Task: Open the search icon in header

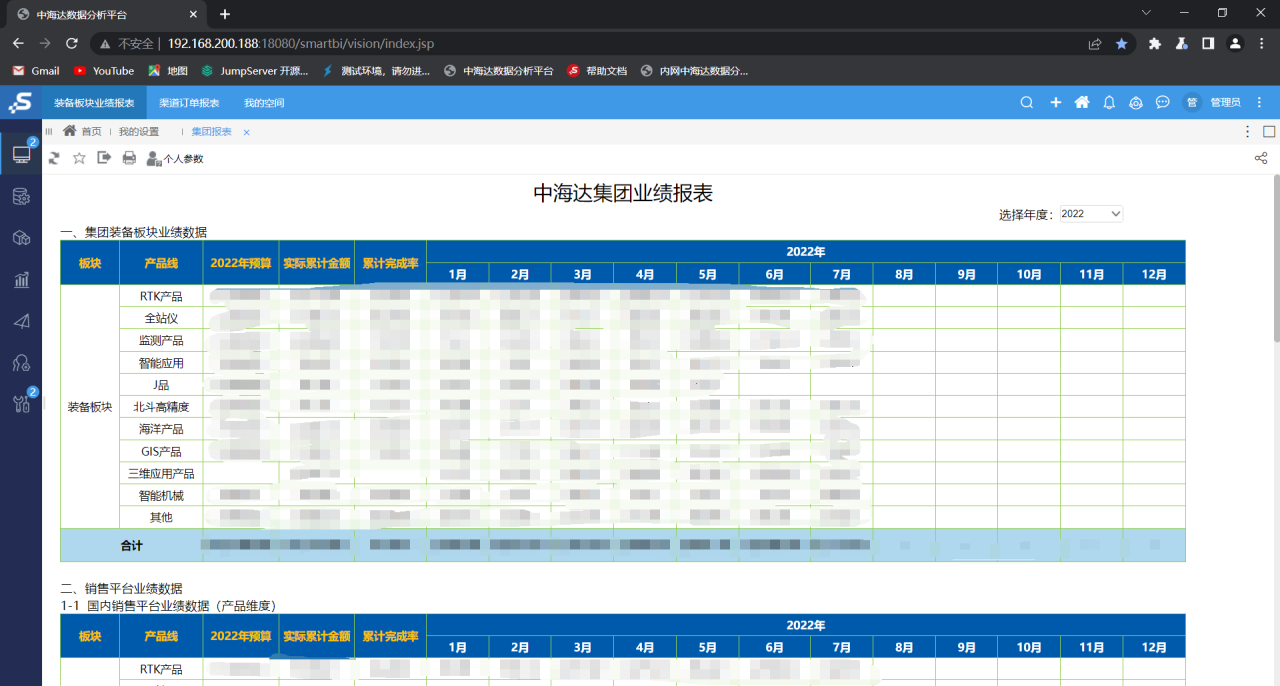Action: coord(1026,102)
